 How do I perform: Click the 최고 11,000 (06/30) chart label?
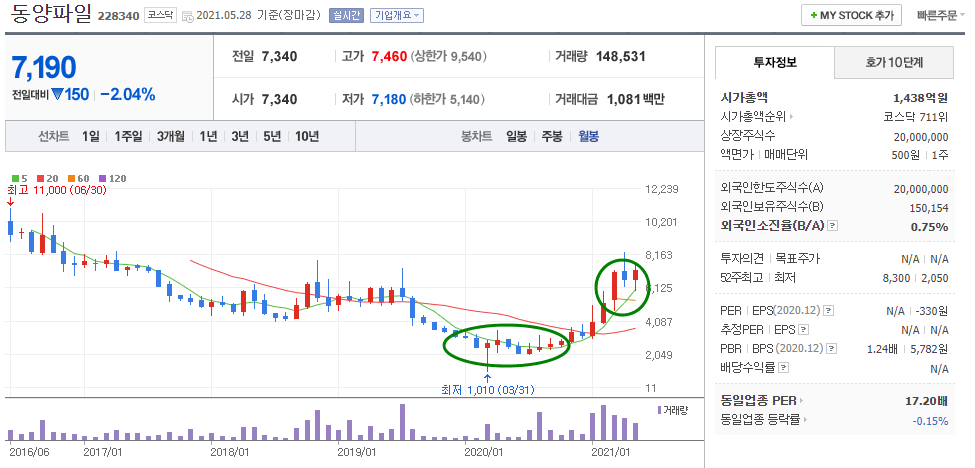click(x=57, y=190)
